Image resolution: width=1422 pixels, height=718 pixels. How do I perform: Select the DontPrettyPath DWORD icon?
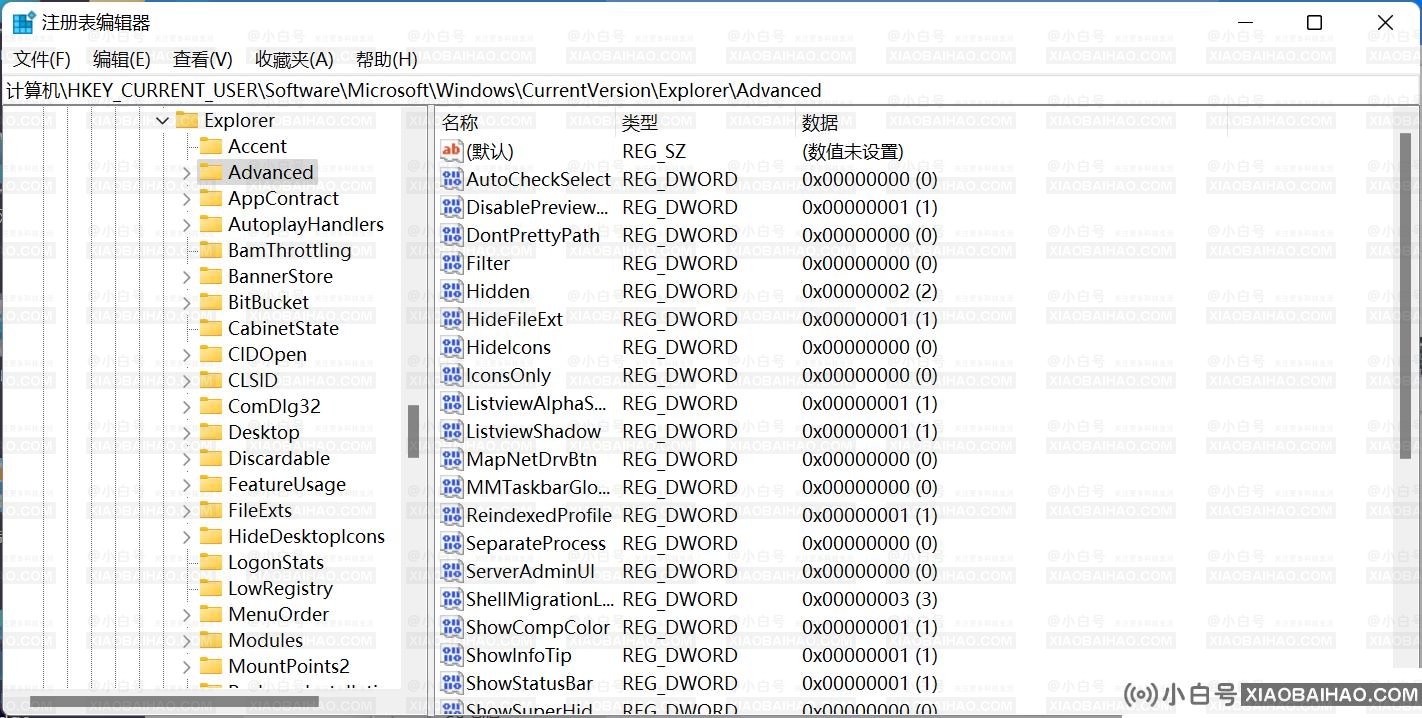tap(452, 235)
